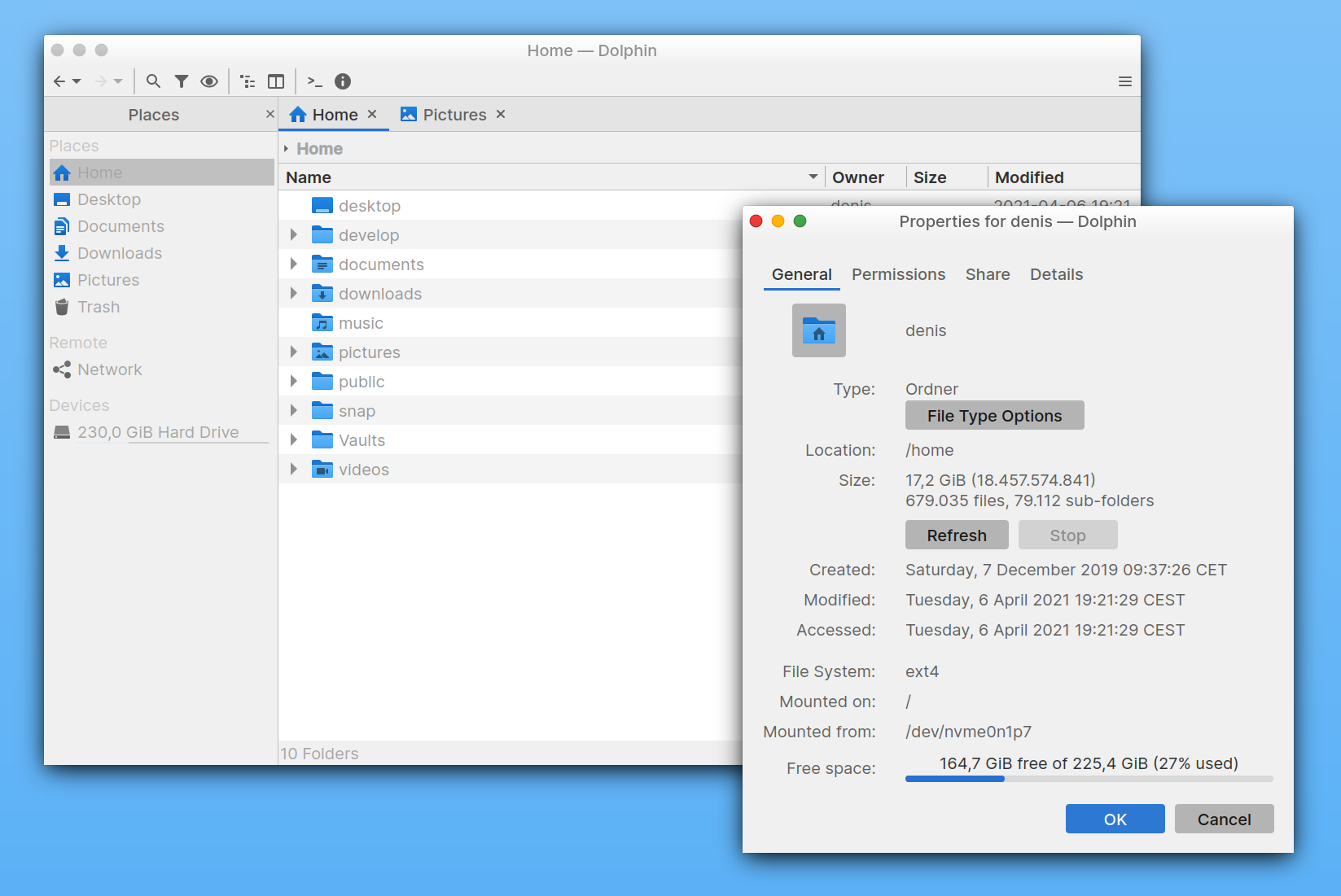
Task: Open the Share tab in Properties
Action: (988, 275)
